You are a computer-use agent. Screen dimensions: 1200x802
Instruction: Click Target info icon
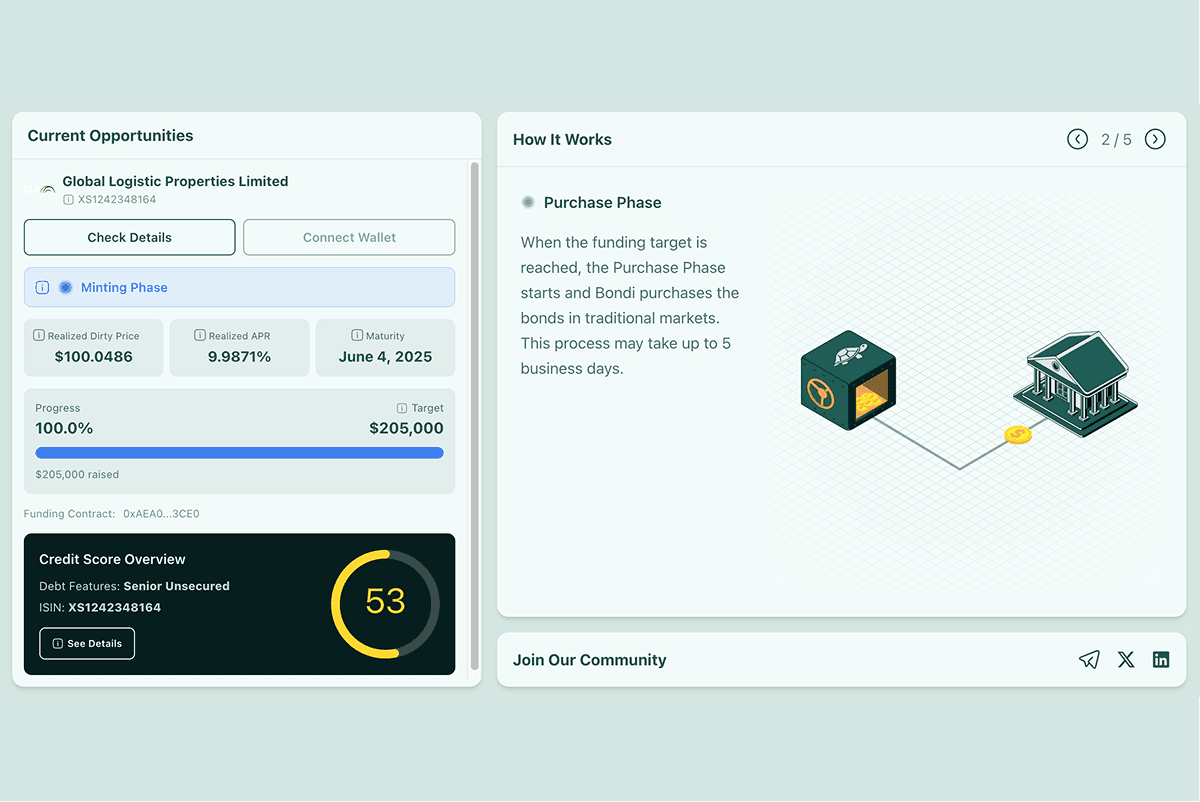[x=402, y=408]
